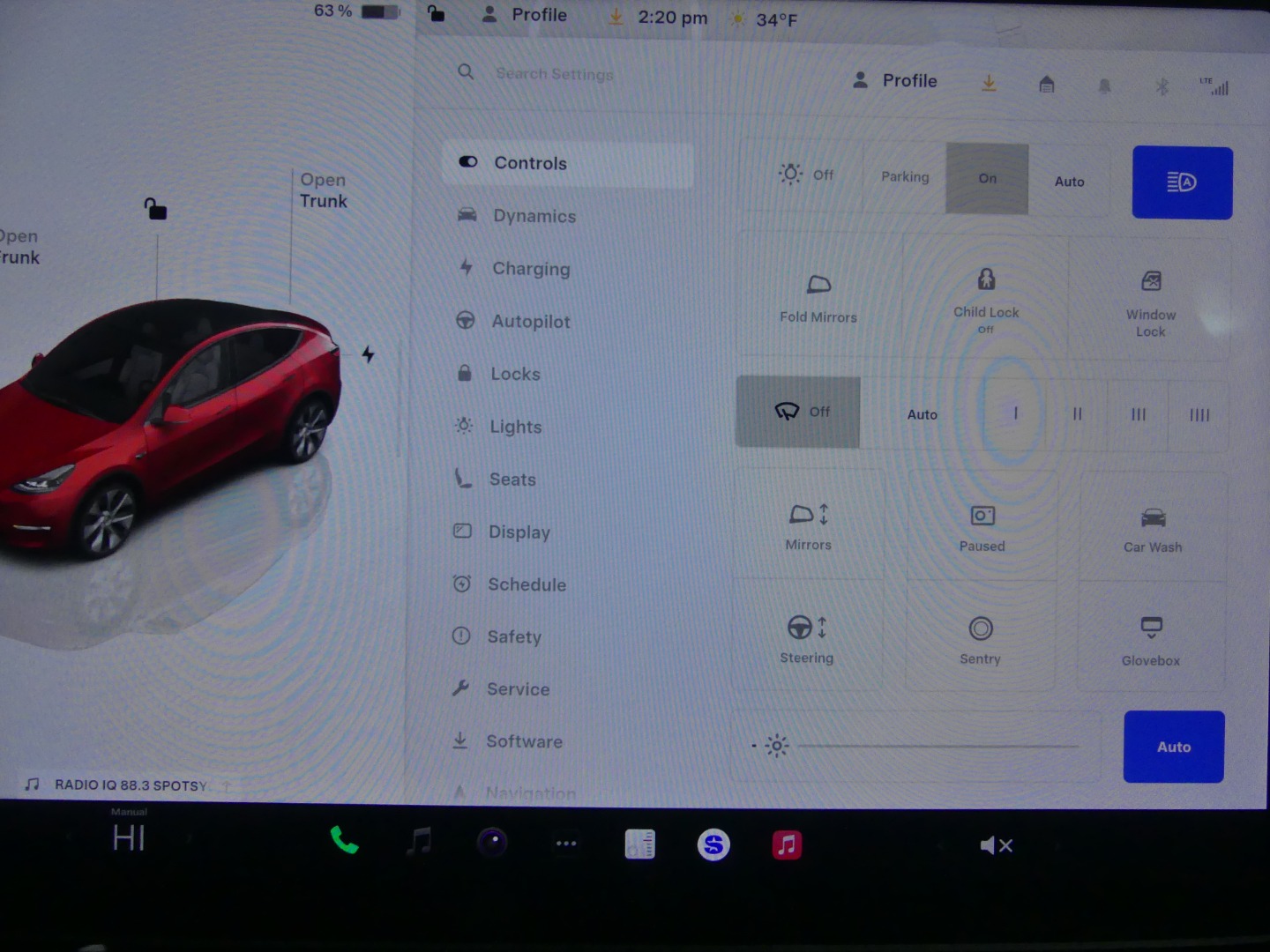Unmute the volume speaker icon
The width and height of the screenshot is (1270, 952).
[996, 845]
